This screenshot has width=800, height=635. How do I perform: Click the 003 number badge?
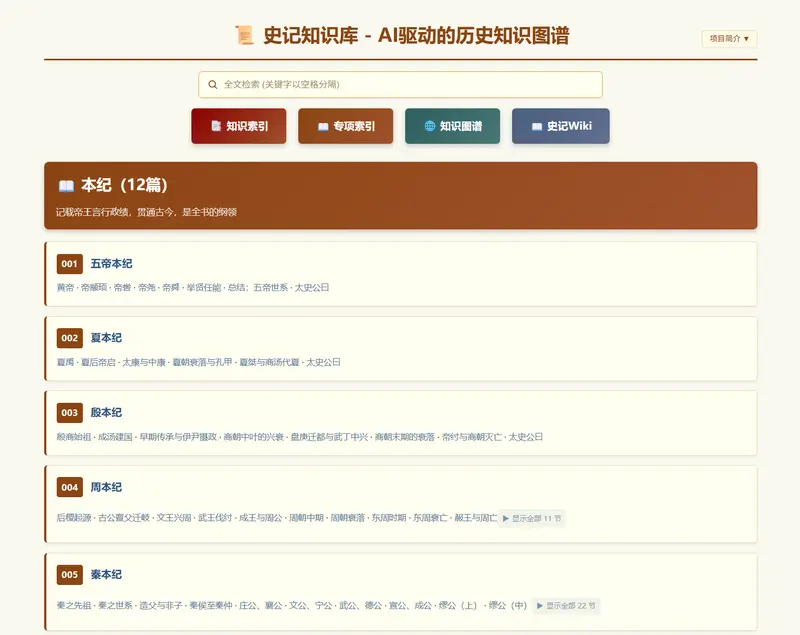coord(69,413)
